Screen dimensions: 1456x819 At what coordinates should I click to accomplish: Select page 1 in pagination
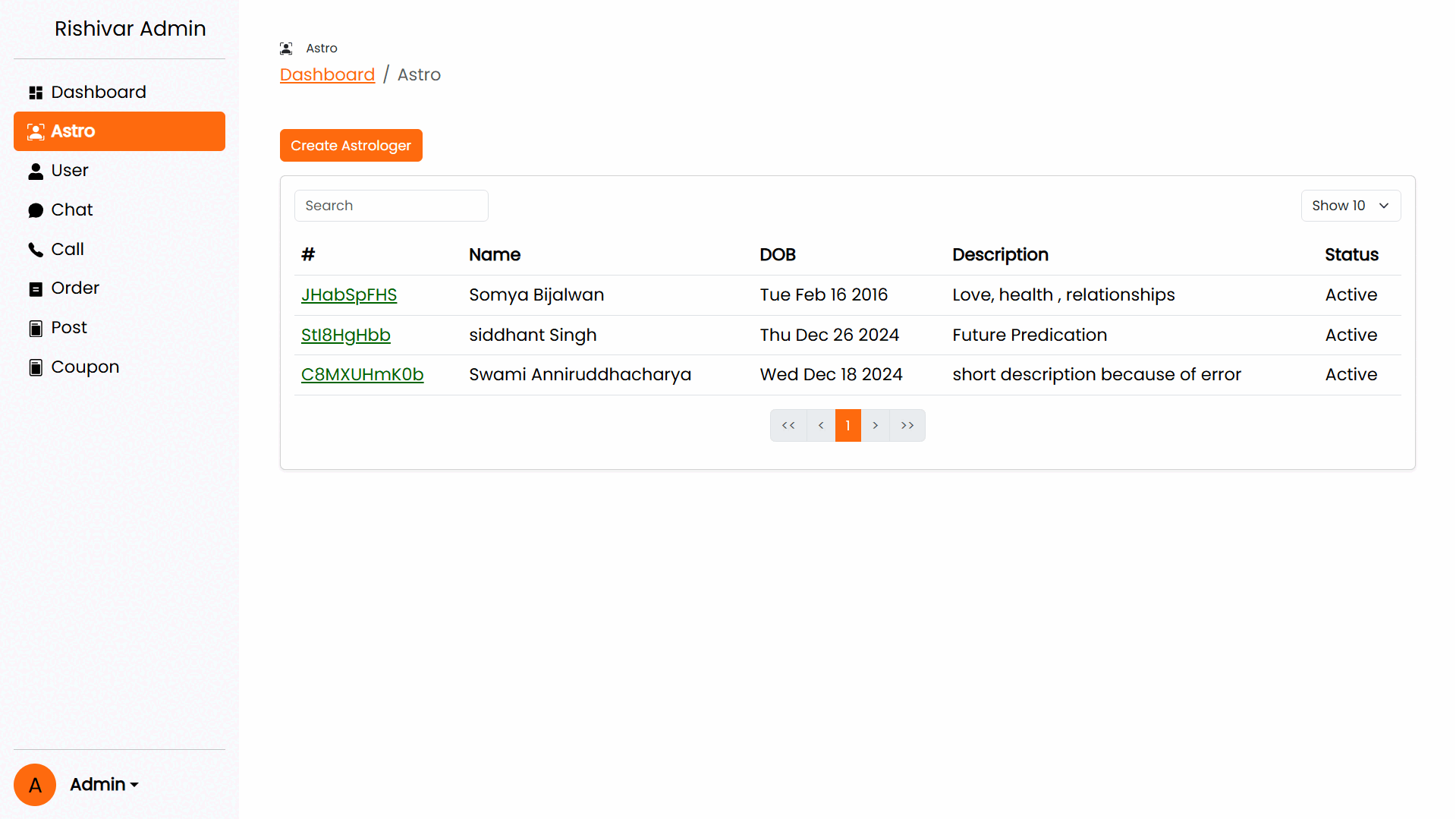click(x=847, y=425)
